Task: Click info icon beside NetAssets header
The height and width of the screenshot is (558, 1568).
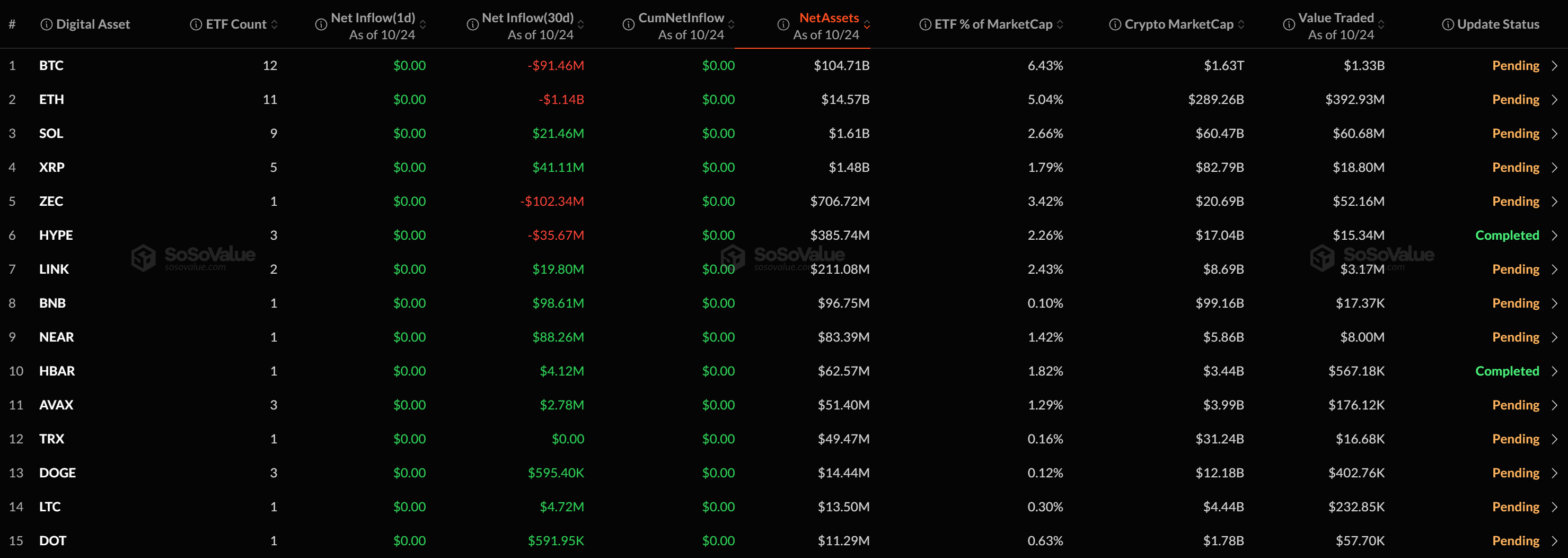Action: click(783, 24)
